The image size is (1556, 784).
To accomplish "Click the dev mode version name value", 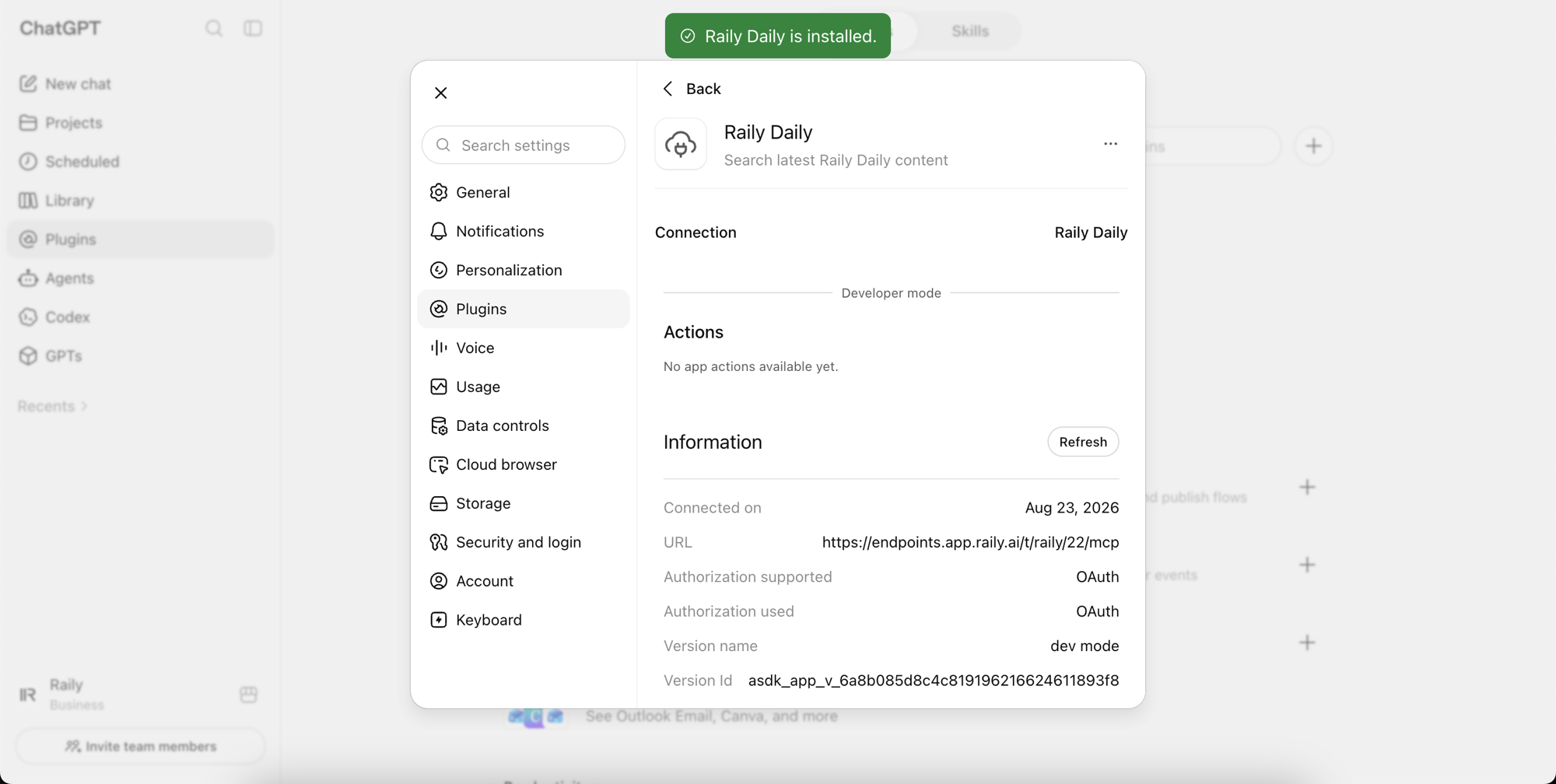I will pos(1085,646).
